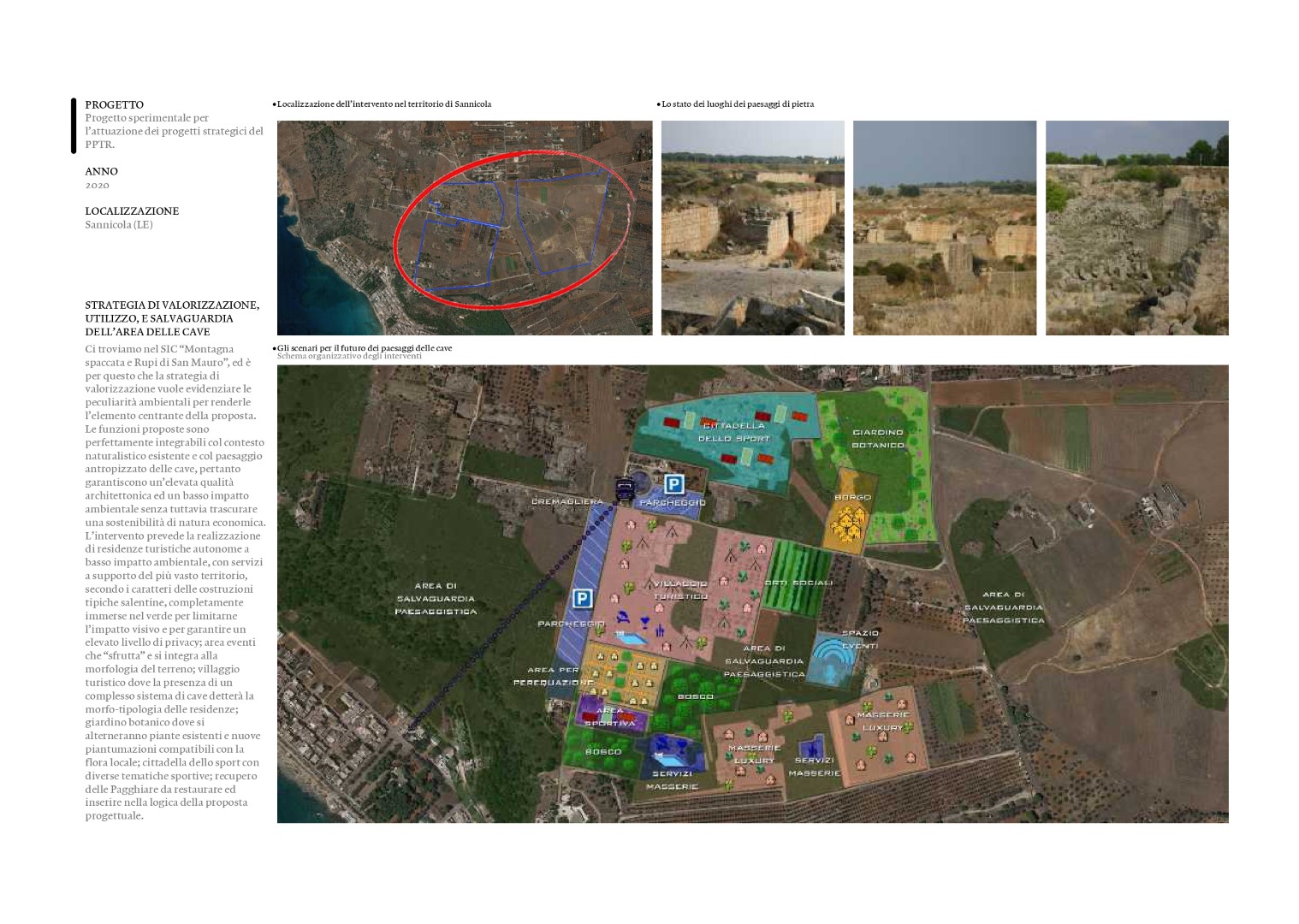Select the ANNO heading
The image size is (1299, 924).
[102, 171]
